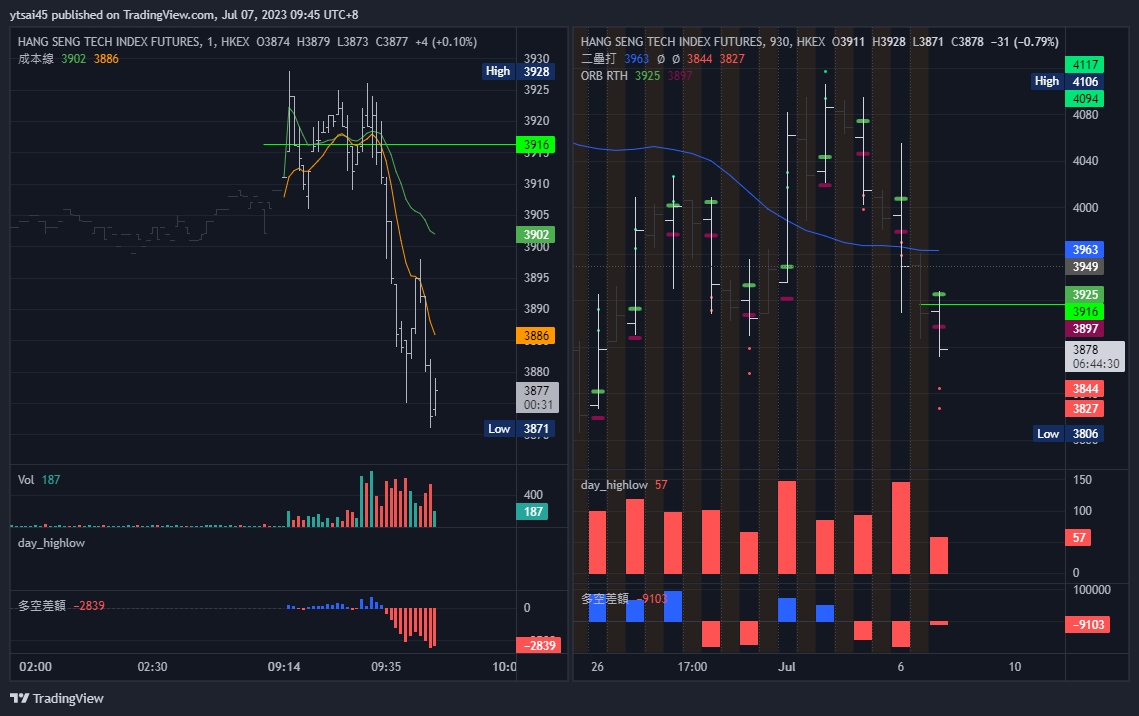The height and width of the screenshot is (716, 1139).
Task: Click the 400 volume axis tick
Action: 533,495
